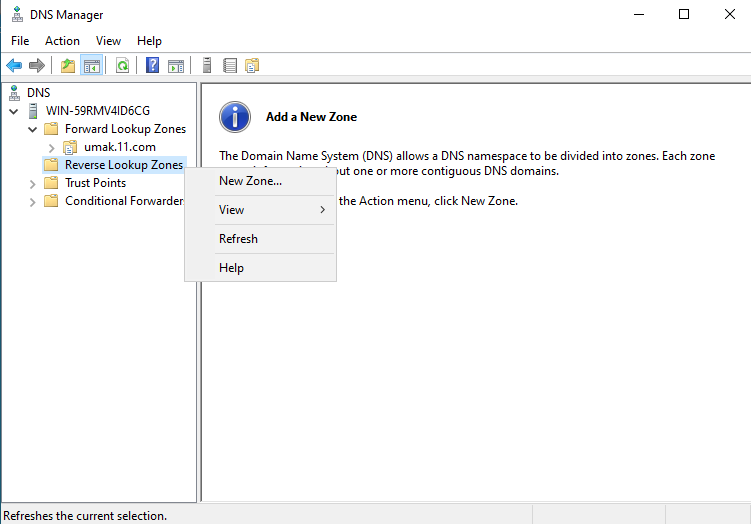Open the Action menu
Viewport: 751px width, 524px height.
62,41
